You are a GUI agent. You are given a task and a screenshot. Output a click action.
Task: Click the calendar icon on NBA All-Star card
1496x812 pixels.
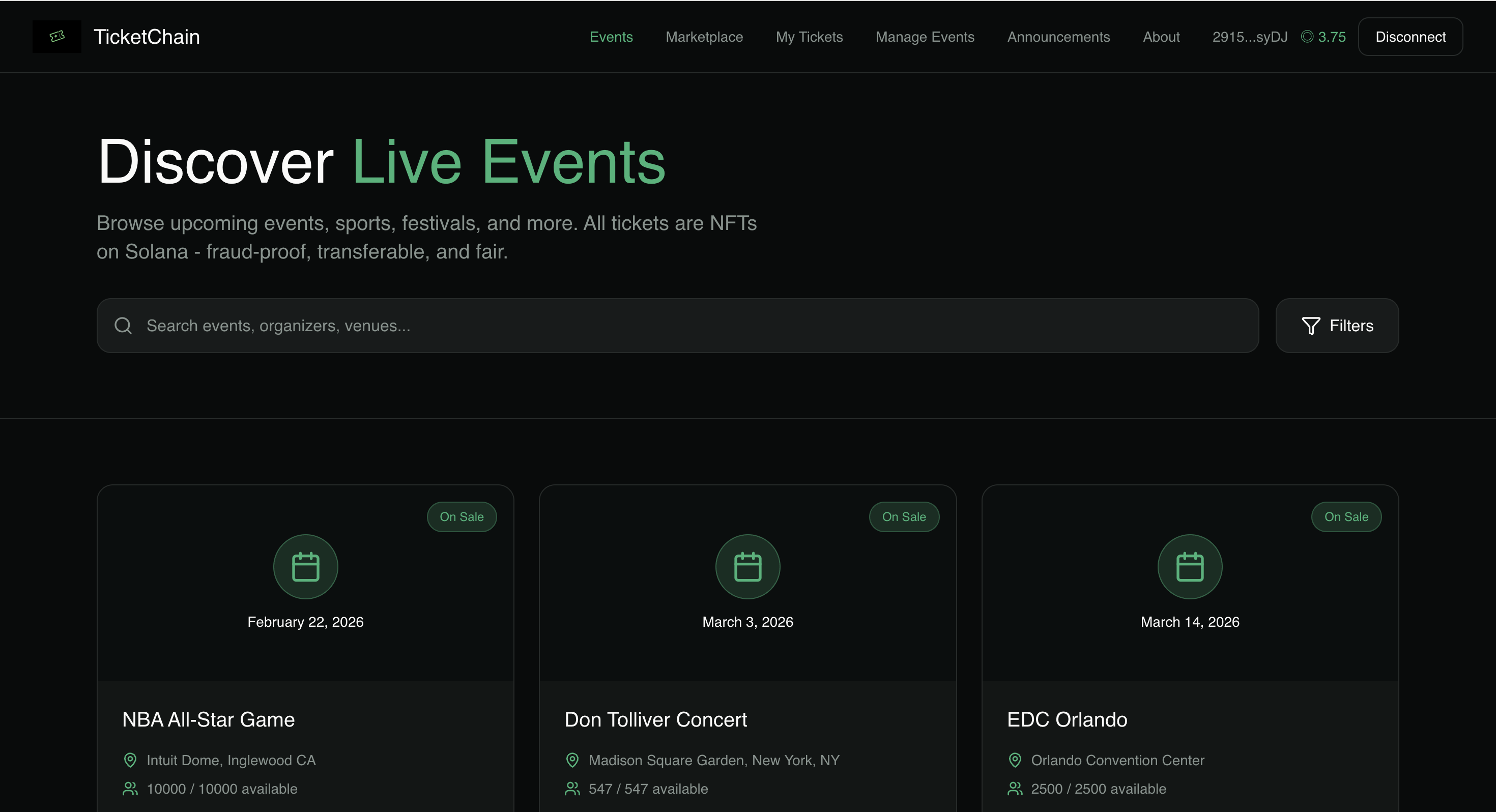click(x=305, y=567)
